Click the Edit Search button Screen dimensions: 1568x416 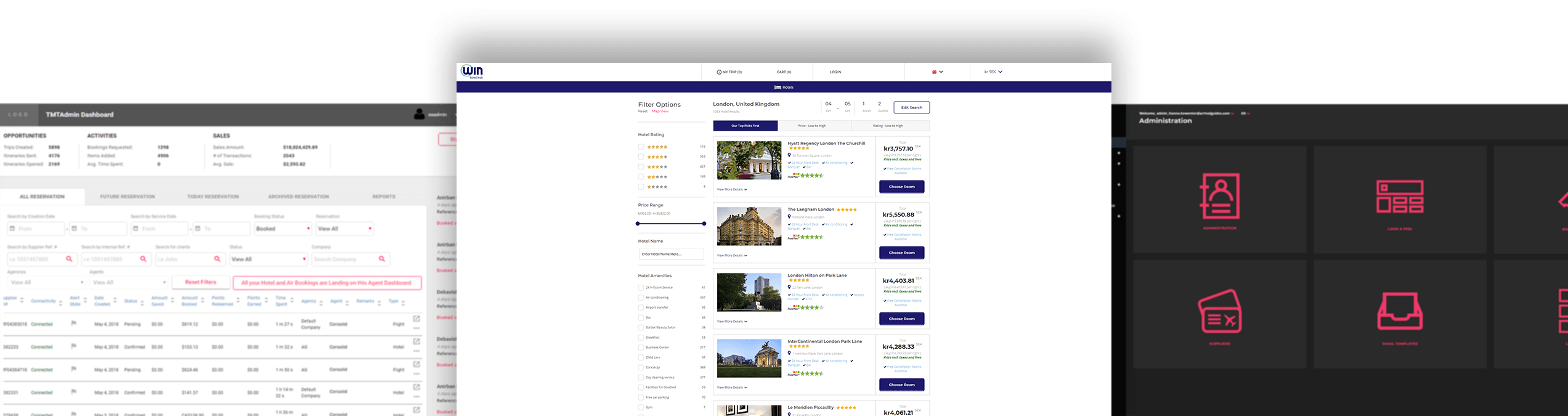coord(912,107)
